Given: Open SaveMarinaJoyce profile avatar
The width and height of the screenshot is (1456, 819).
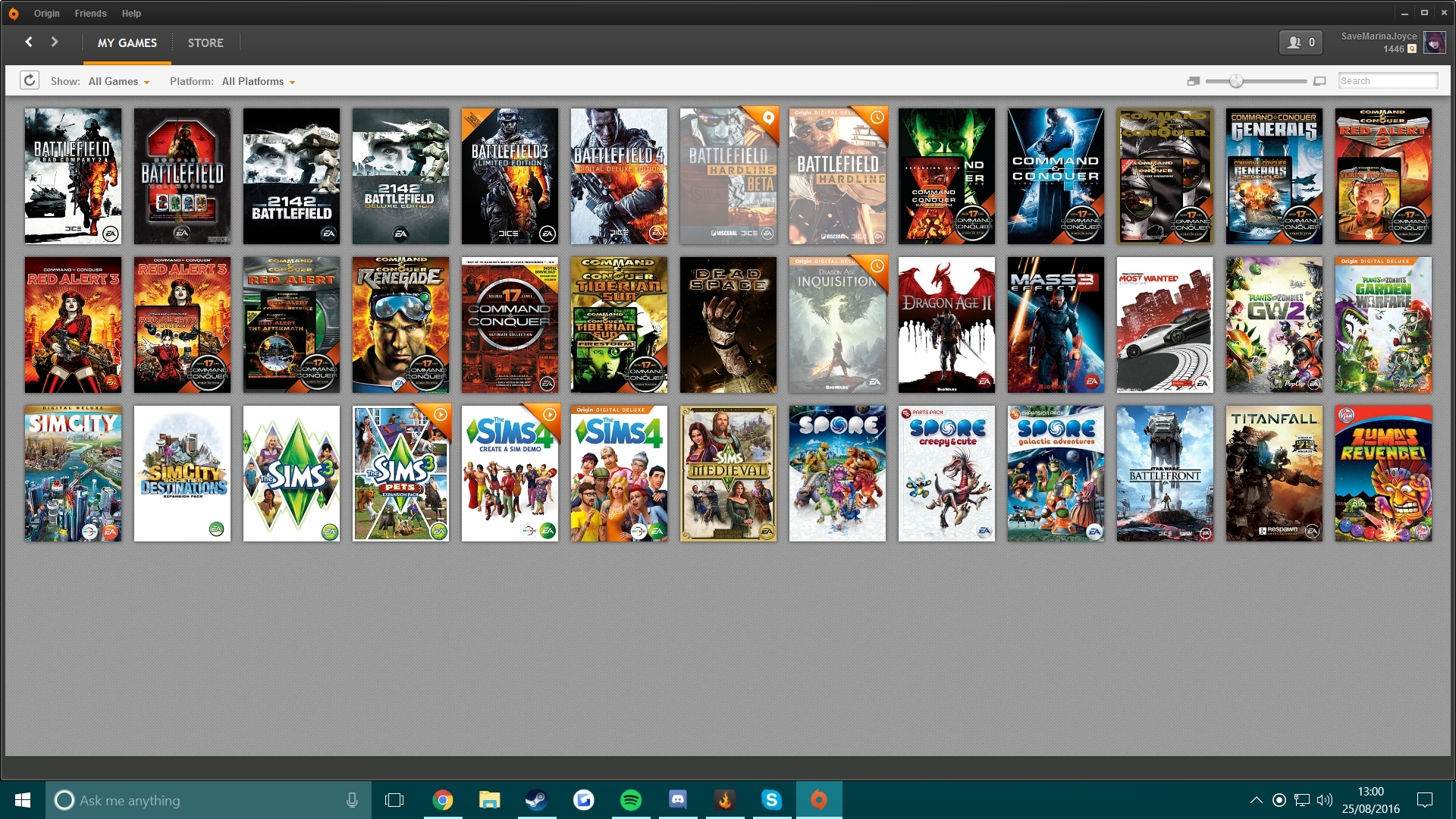Looking at the screenshot, I should [1434, 42].
